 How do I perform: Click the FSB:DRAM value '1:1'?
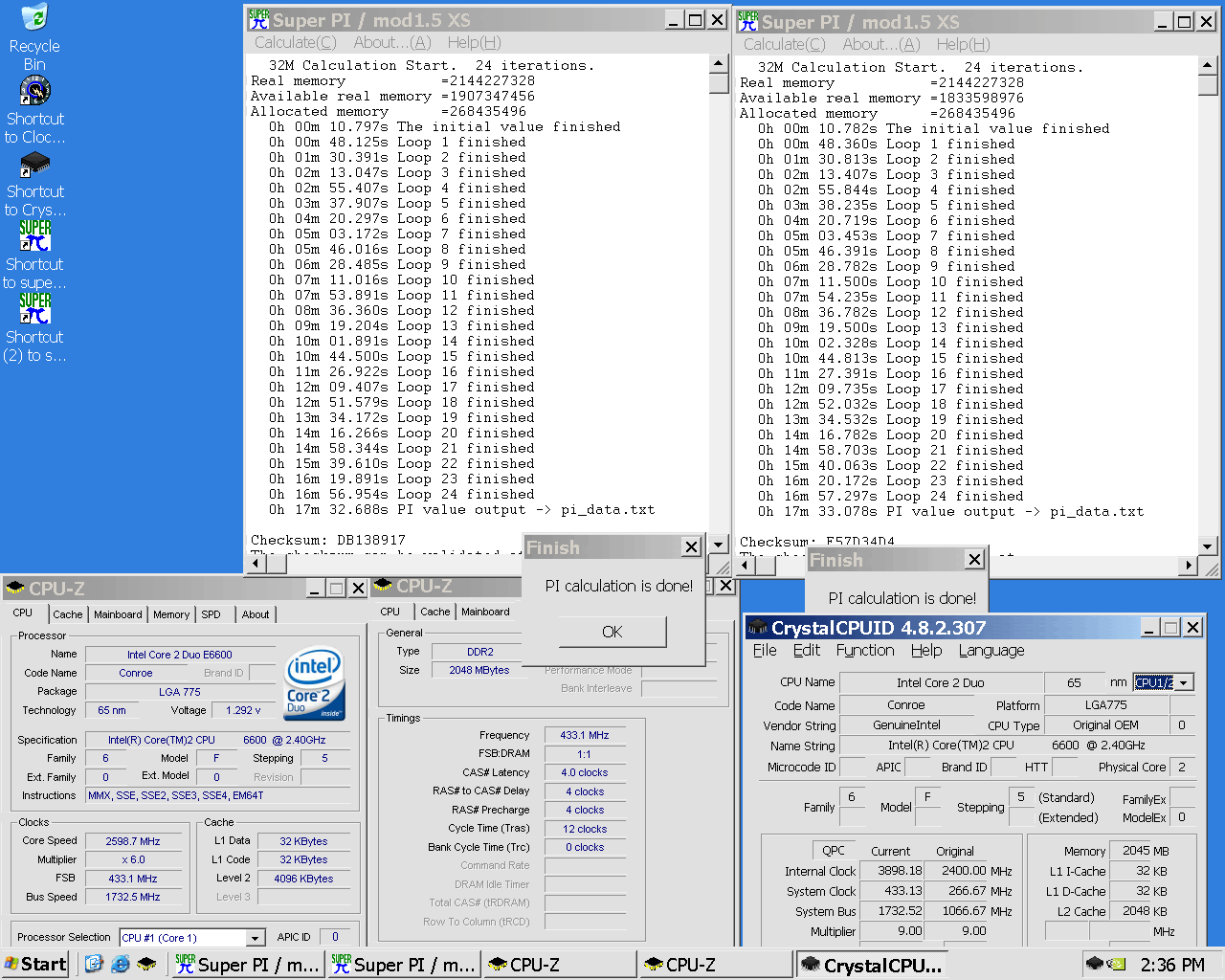click(x=585, y=754)
